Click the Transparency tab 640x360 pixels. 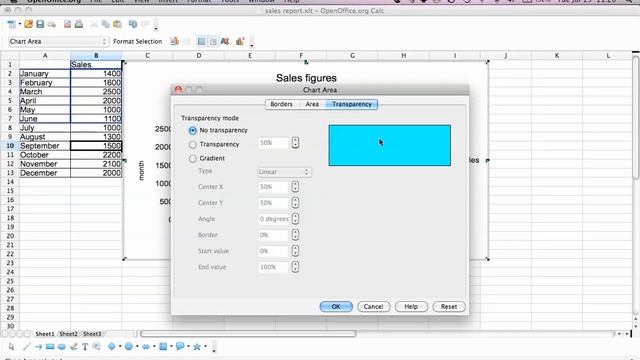pyautogui.click(x=352, y=104)
